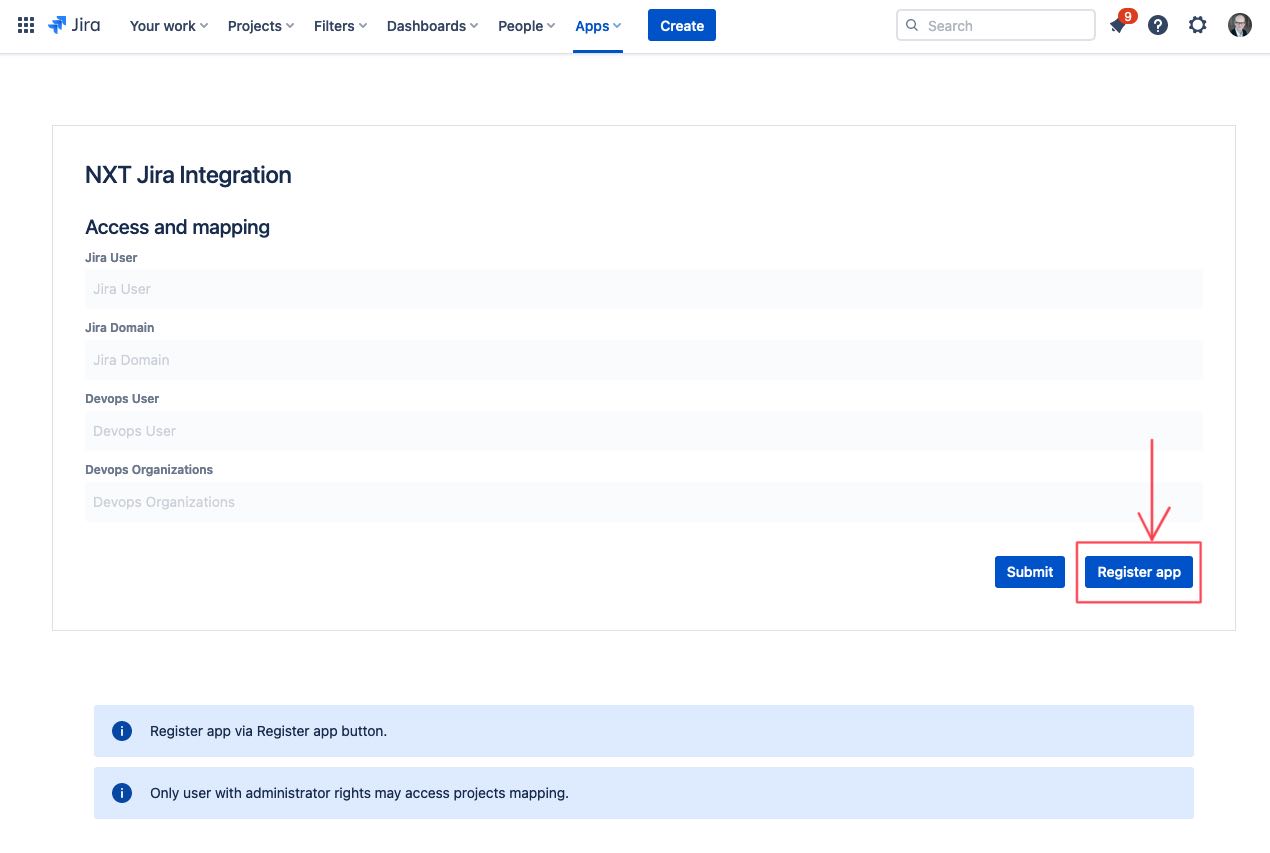Open the user profile avatar
The image size is (1270, 853).
click(x=1240, y=26)
